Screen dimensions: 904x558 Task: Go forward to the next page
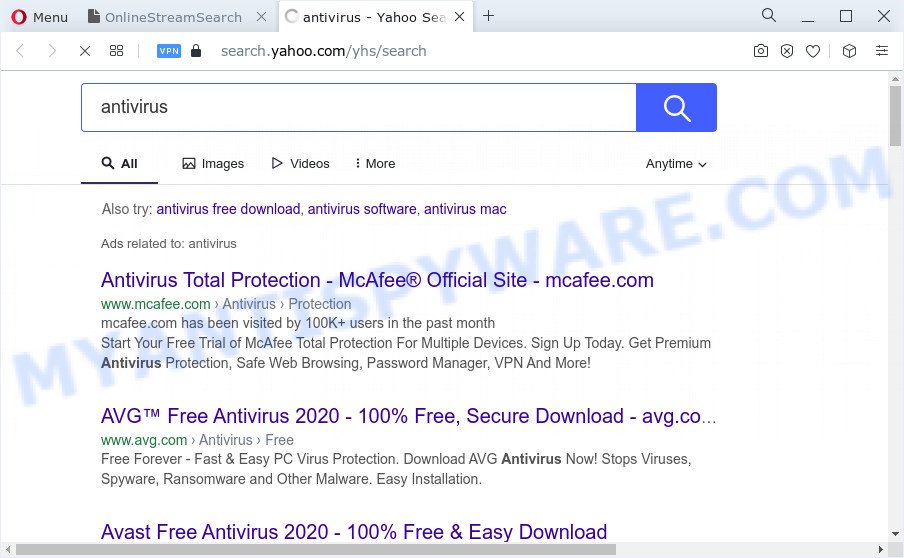pyautogui.click(x=52, y=51)
